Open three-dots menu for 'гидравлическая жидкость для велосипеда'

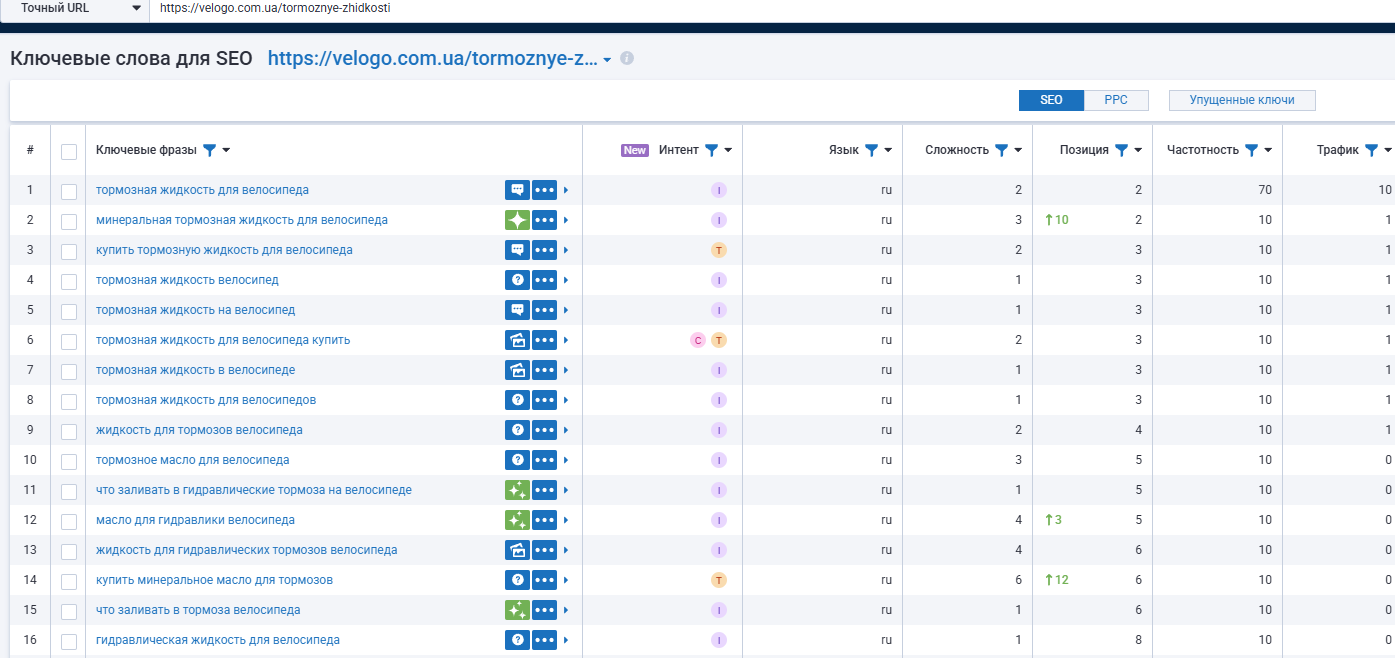click(x=544, y=640)
